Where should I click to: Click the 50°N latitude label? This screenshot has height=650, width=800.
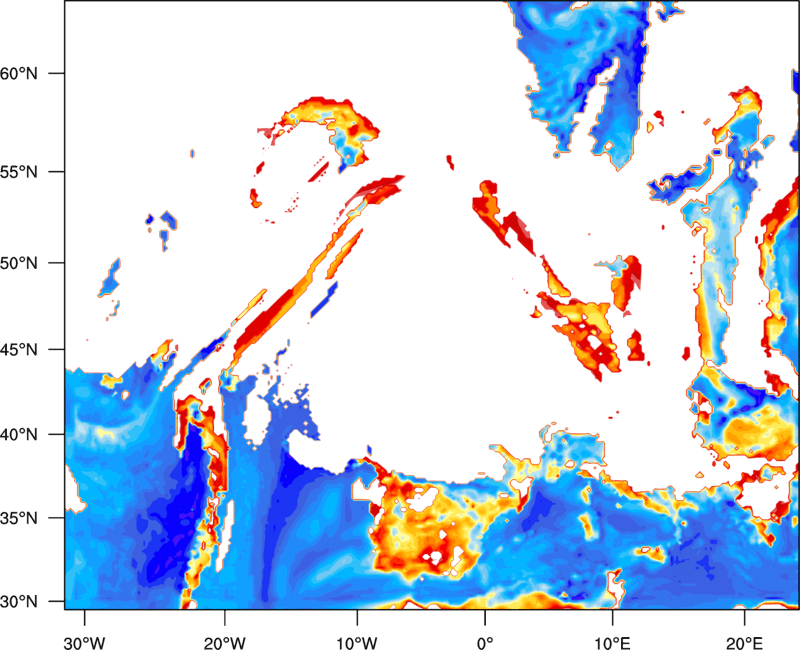click(19, 263)
